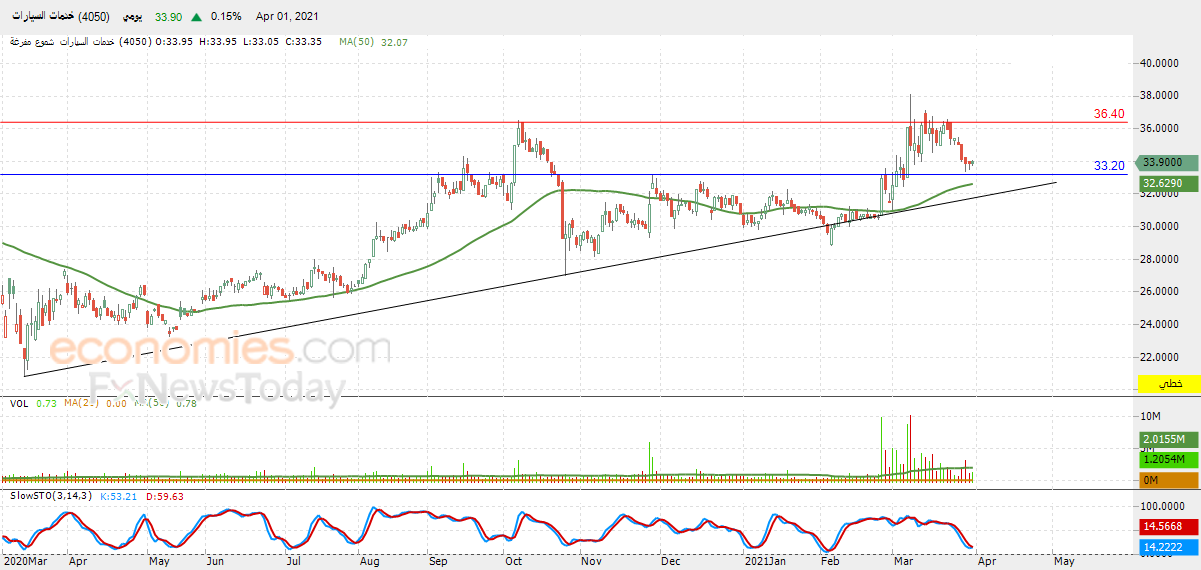
Task: Open the يومي daily interval selector
Action: tap(131, 17)
